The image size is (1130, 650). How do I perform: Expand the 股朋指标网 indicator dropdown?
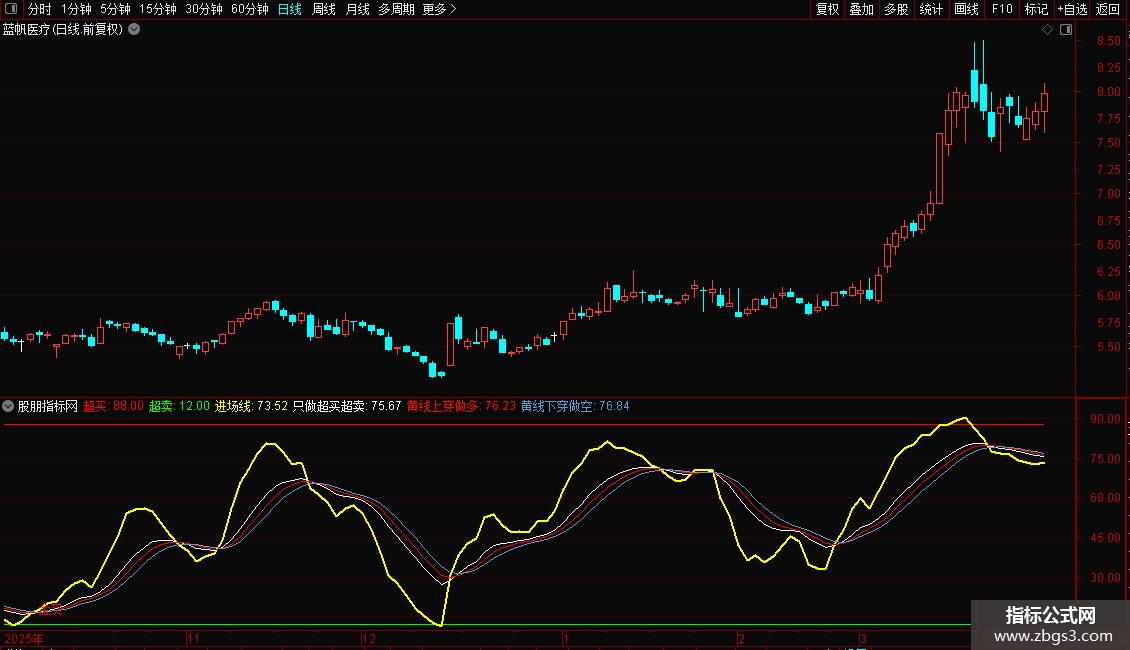coord(8,406)
